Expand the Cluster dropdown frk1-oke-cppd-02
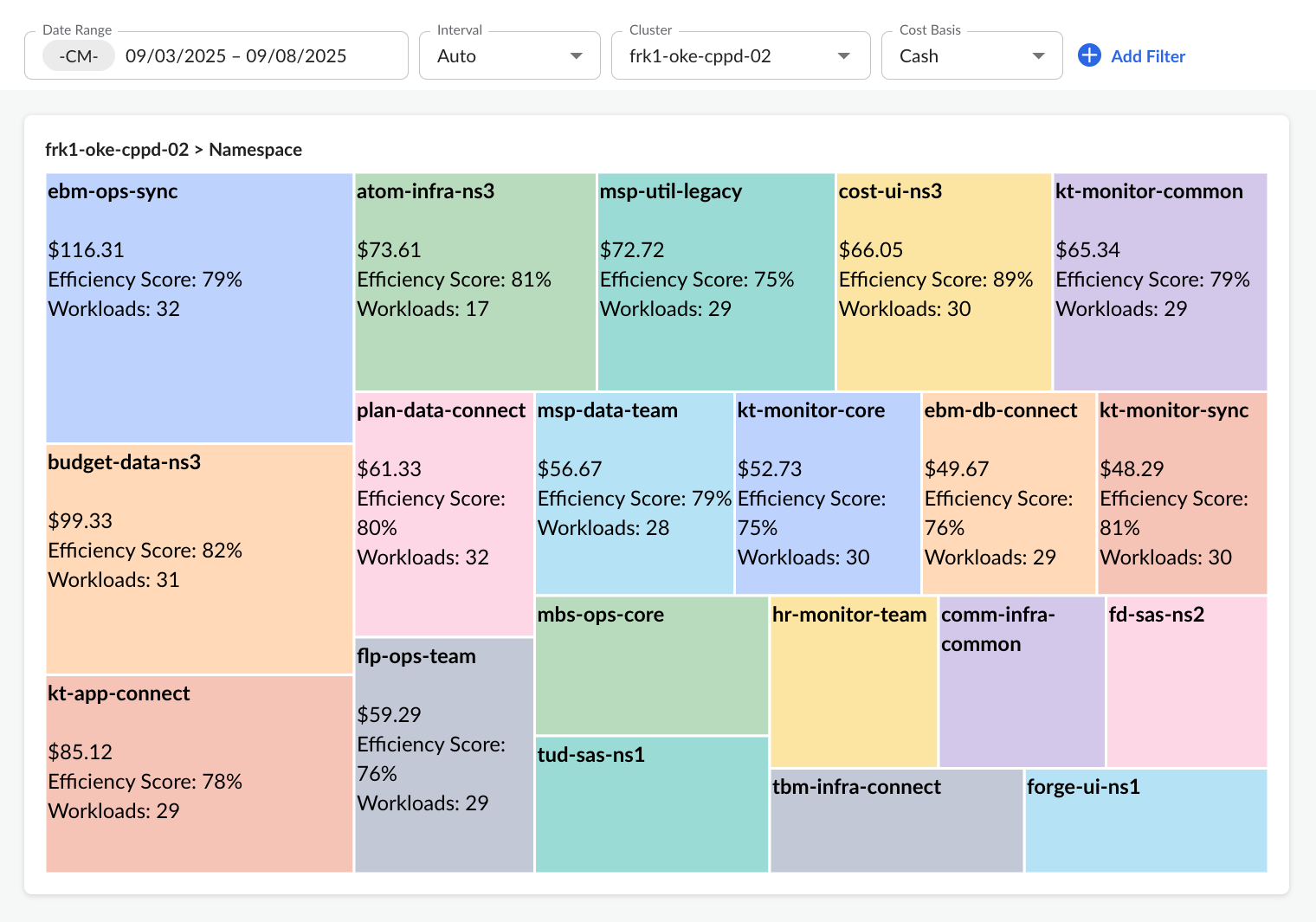 pos(740,56)
